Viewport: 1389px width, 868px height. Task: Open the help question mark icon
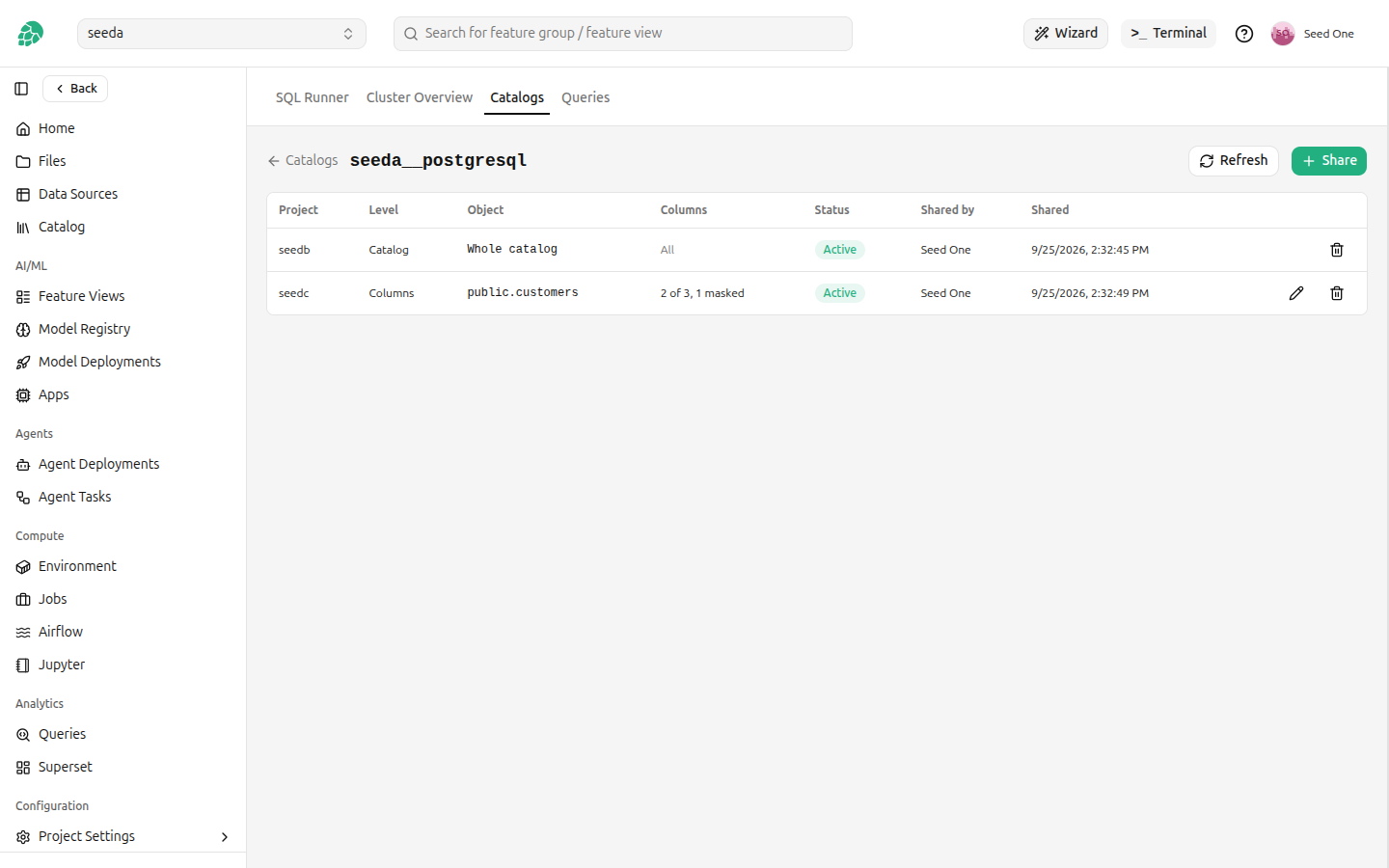(x=1244, y=34)
